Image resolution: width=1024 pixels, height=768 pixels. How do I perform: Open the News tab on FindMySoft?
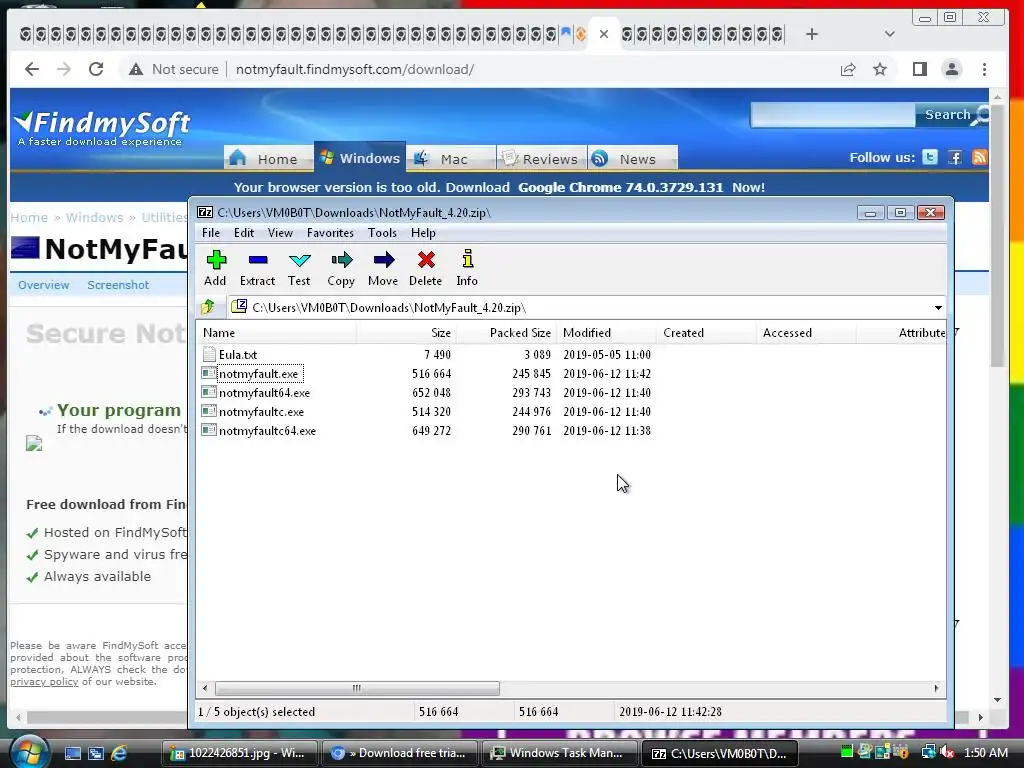coord(632,159)
